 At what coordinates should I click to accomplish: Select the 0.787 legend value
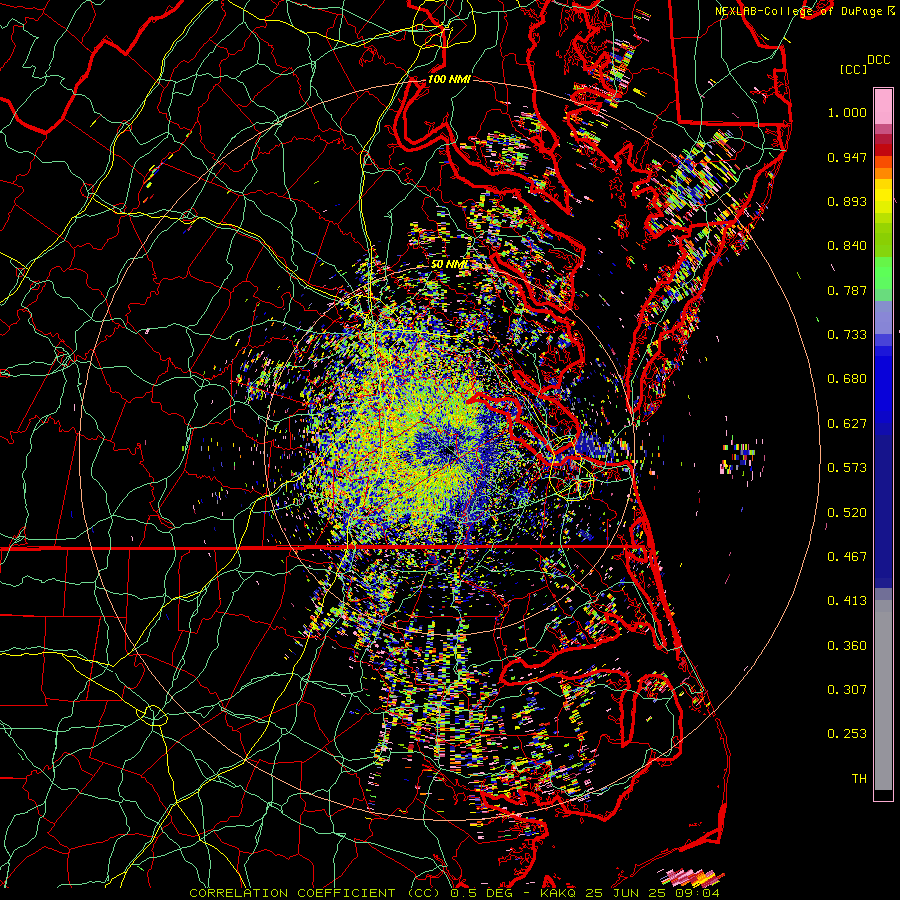pos(847,290)
